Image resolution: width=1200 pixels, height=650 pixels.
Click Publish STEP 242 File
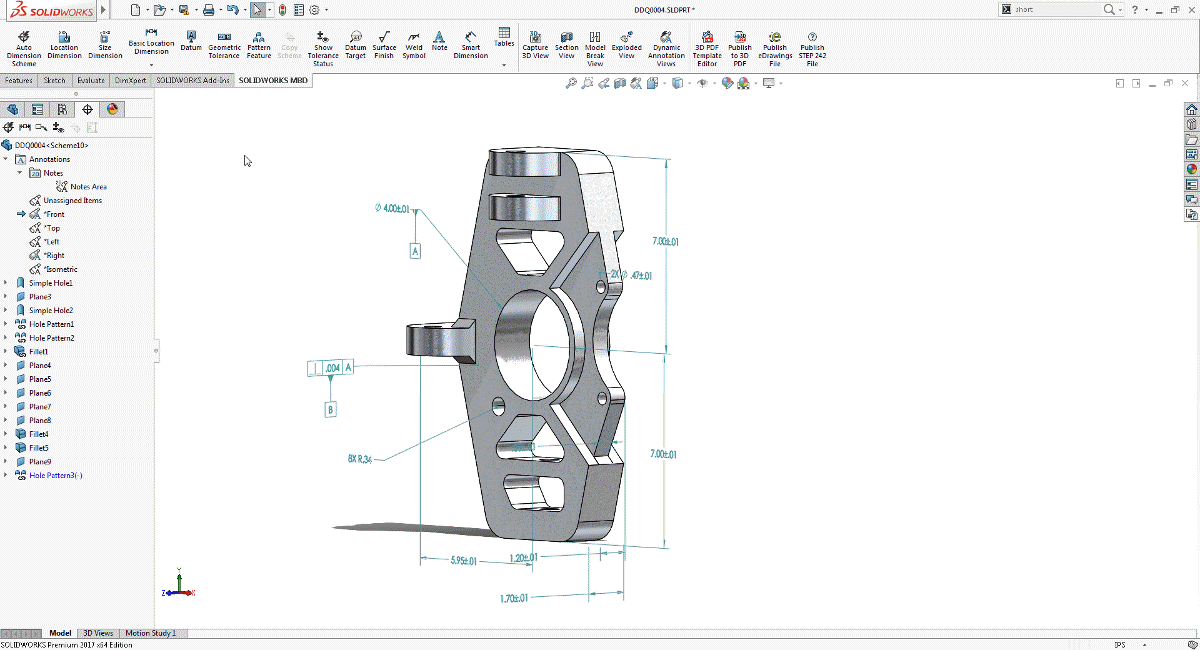(812, 47)
